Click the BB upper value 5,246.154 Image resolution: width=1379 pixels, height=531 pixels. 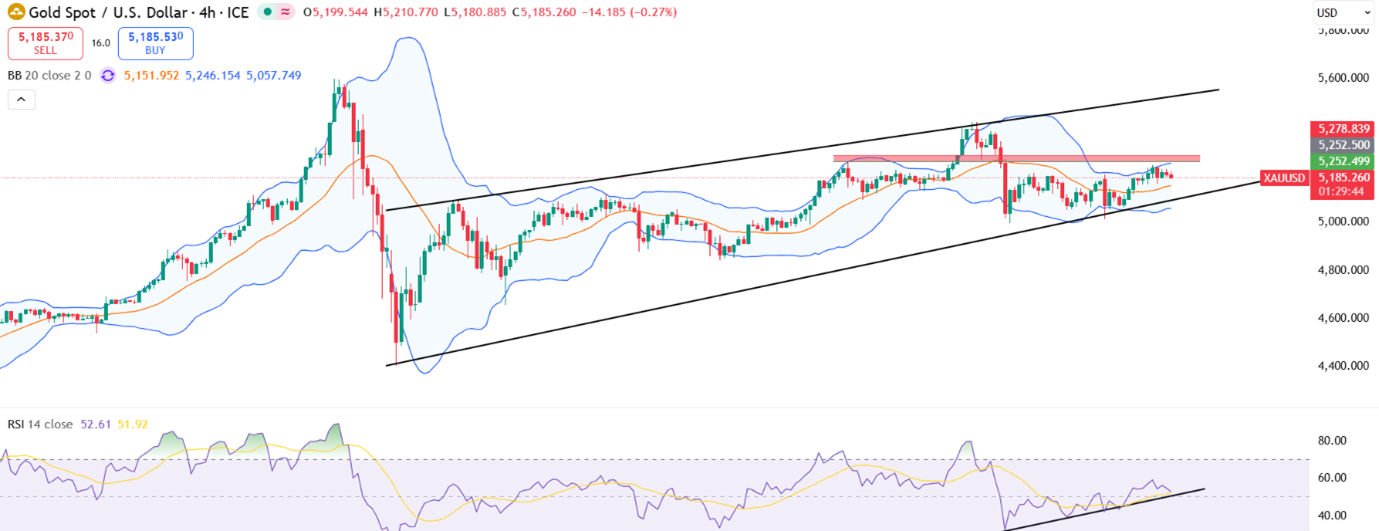pyautogui.click(x=213, y=75)
